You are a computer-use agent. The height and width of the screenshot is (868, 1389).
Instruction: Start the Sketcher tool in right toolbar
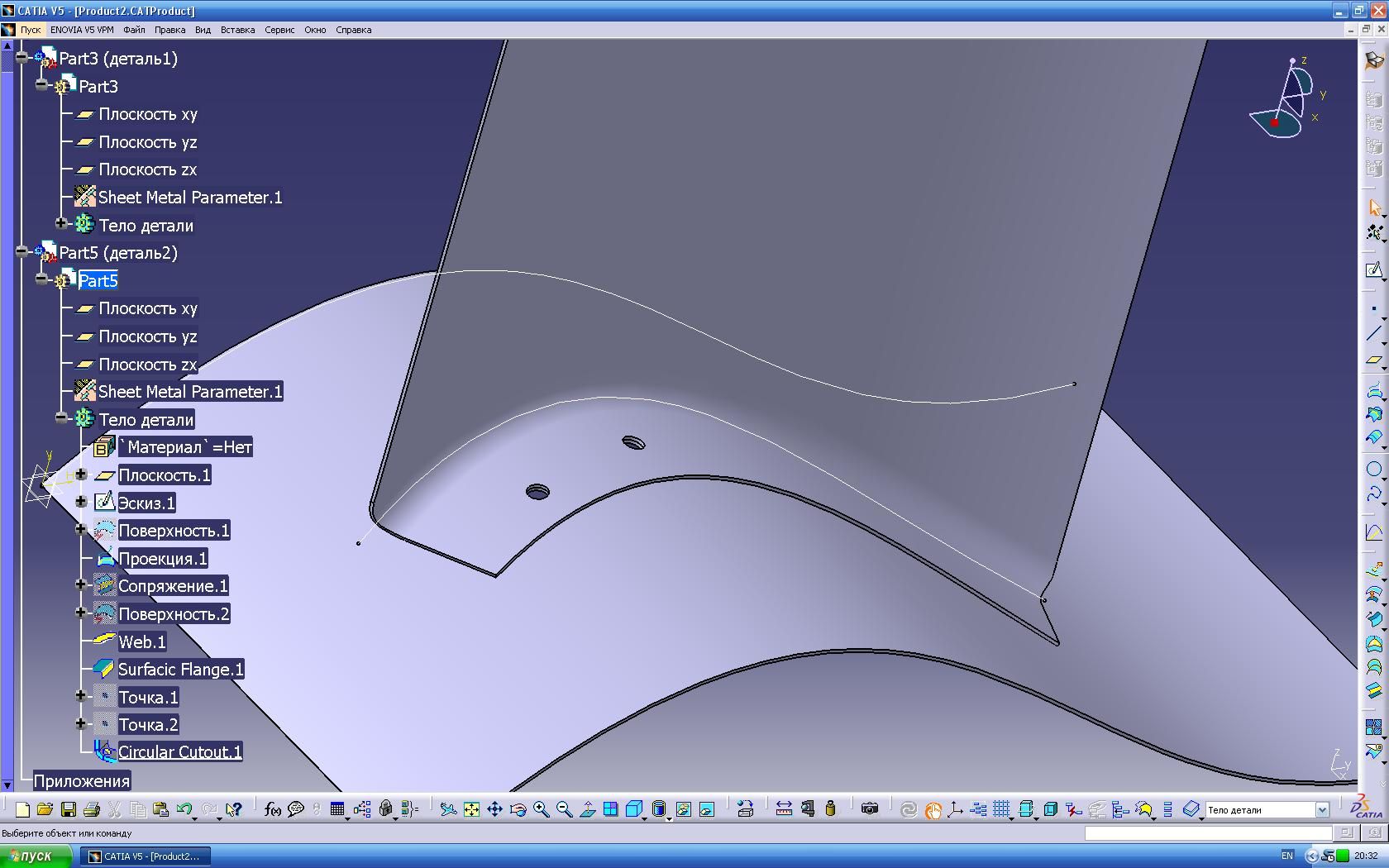tap(1373, 270)
